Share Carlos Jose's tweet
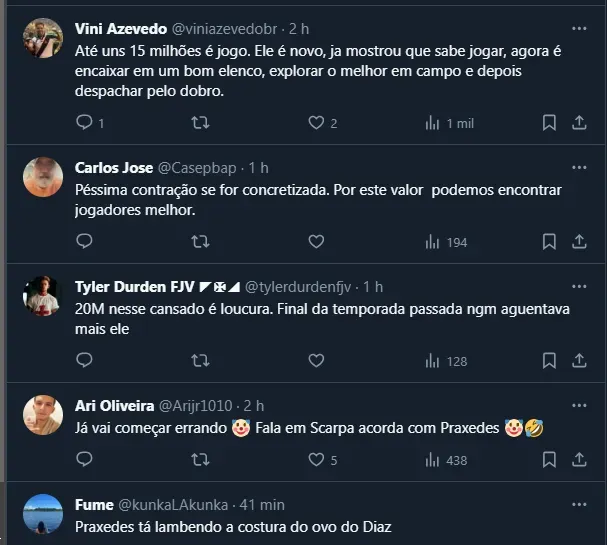Image resolution: width=607 pixels, height=545 pixels. point(579,241)
